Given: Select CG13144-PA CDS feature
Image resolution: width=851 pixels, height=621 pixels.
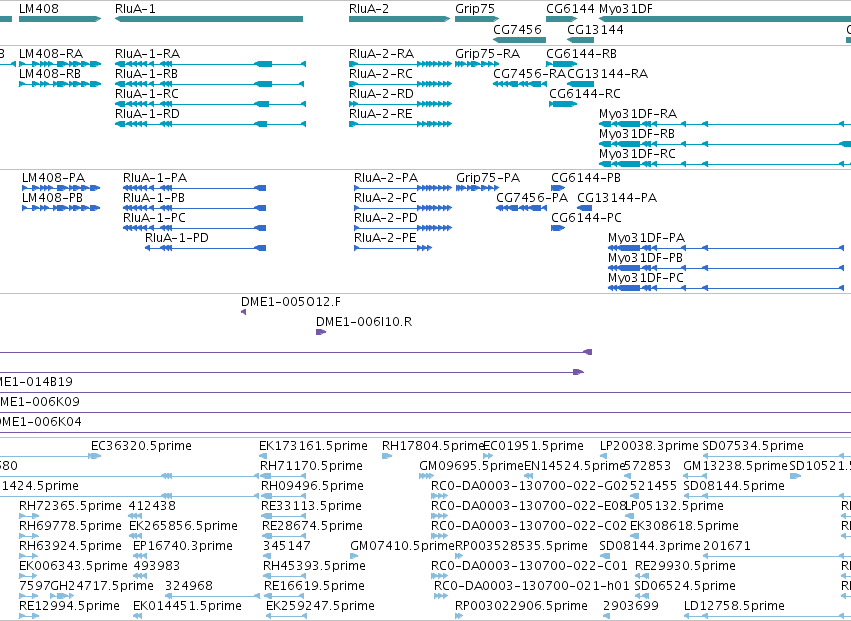Looking at the screenshot, I should tap(584, 208).
